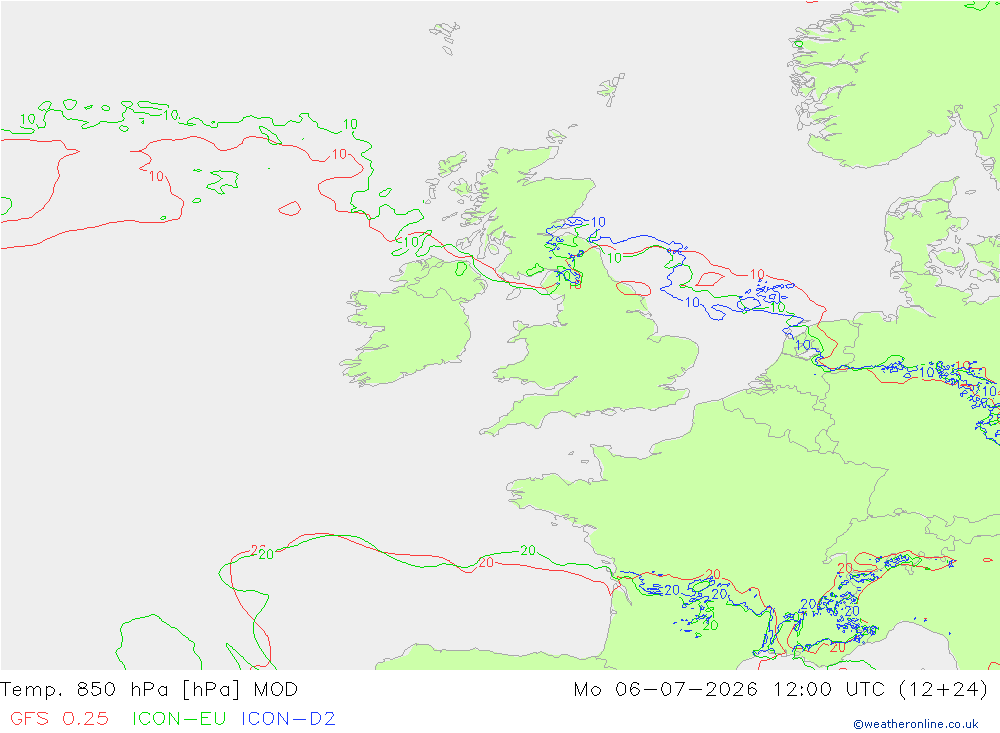
Task: Click the "Temp. 850 hPa [hPa] MOD" title
Action: click(149, 690)
